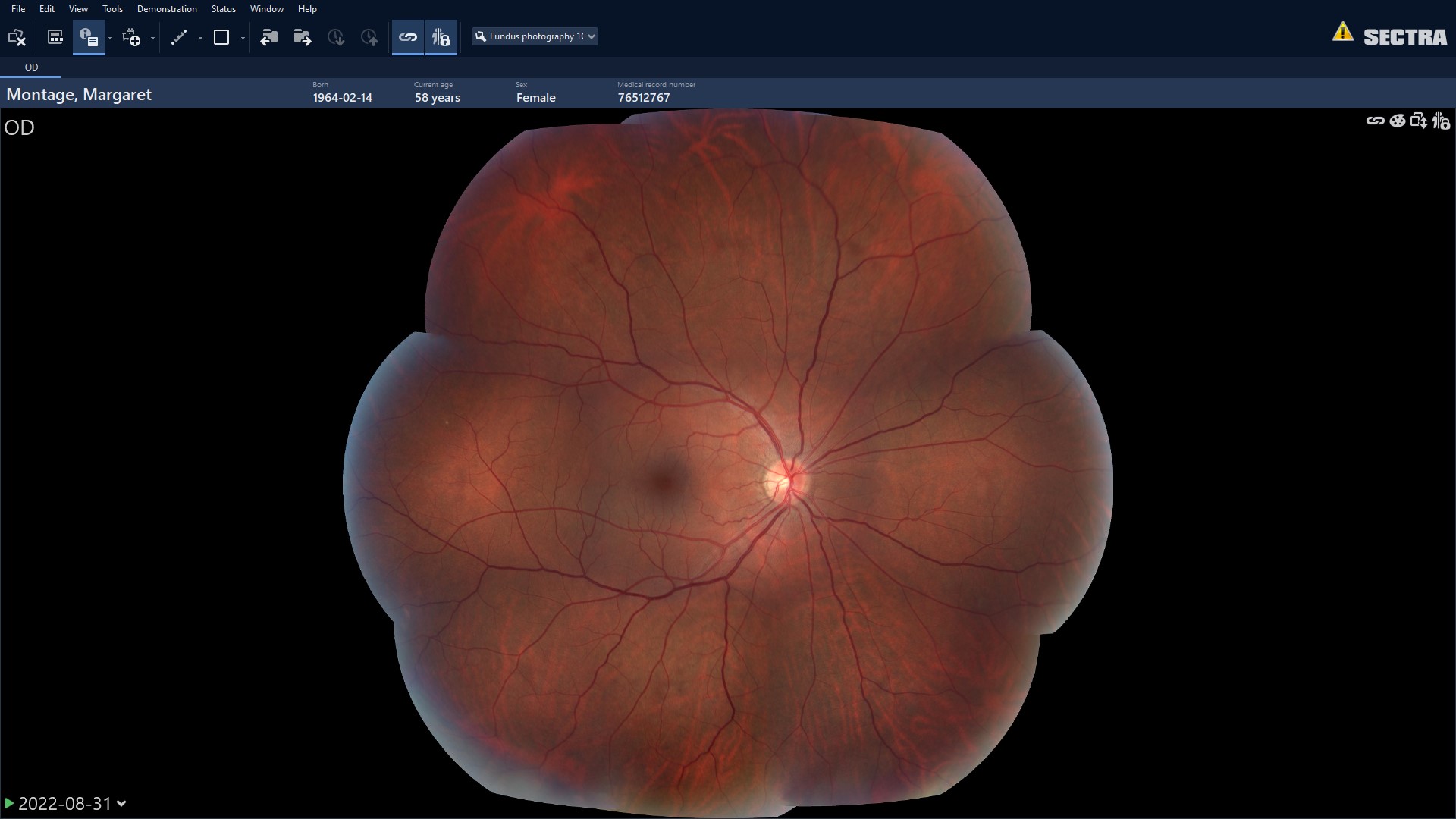The image size is (1456, 819).
Task: Click the playback arrow beside the date
Action: pos(10,803)
